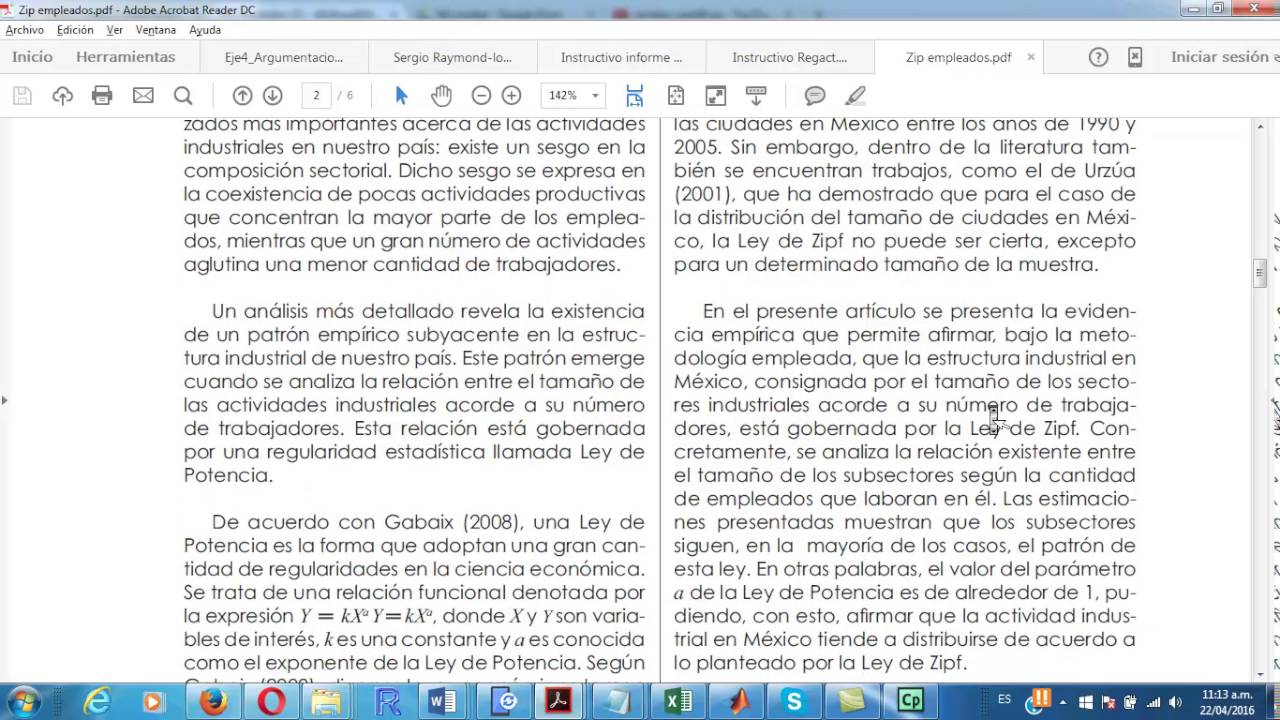
Task: Switch to Instructivo Regact... tab
Action: coord(790,57)
